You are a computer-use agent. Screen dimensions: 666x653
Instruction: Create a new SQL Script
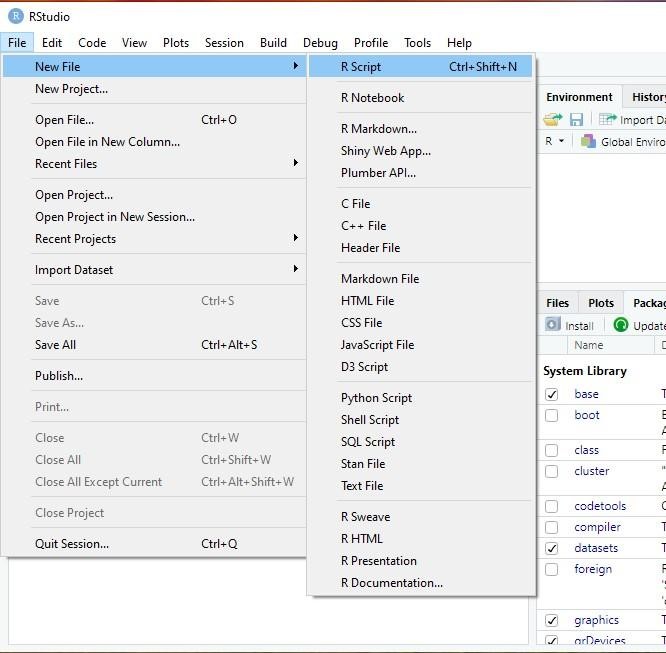pos(420,442)
